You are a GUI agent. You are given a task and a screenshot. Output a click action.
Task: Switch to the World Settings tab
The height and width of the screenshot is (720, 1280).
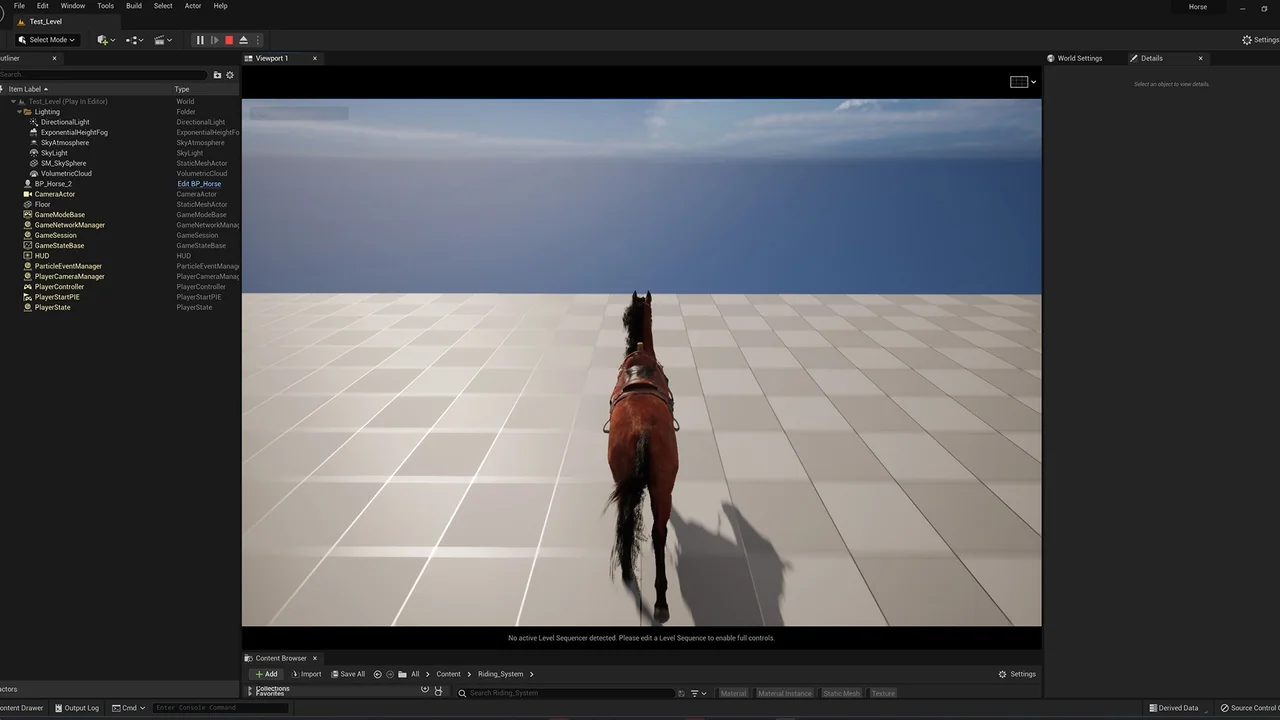click(x=1079, y=58)
